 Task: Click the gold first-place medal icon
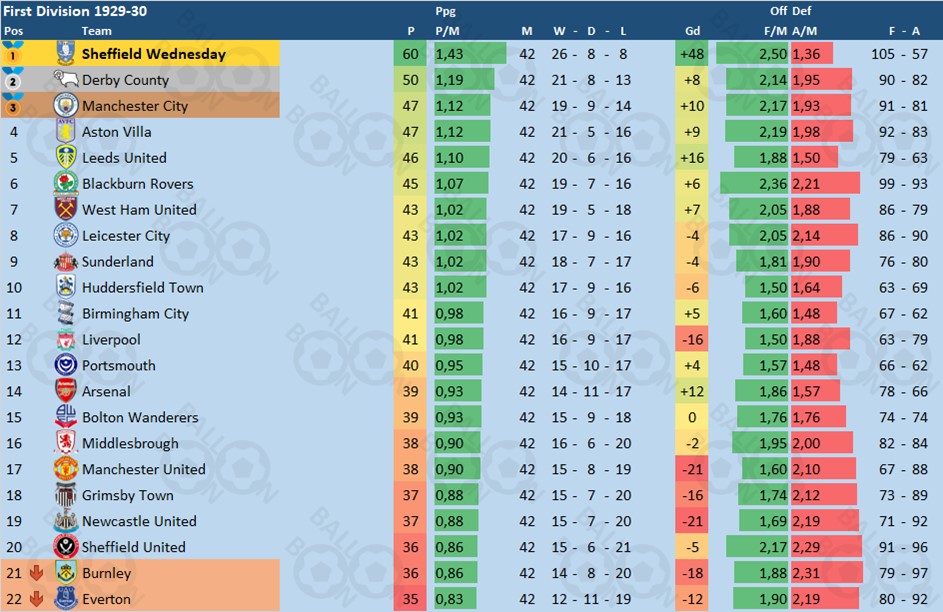(12, 53)
